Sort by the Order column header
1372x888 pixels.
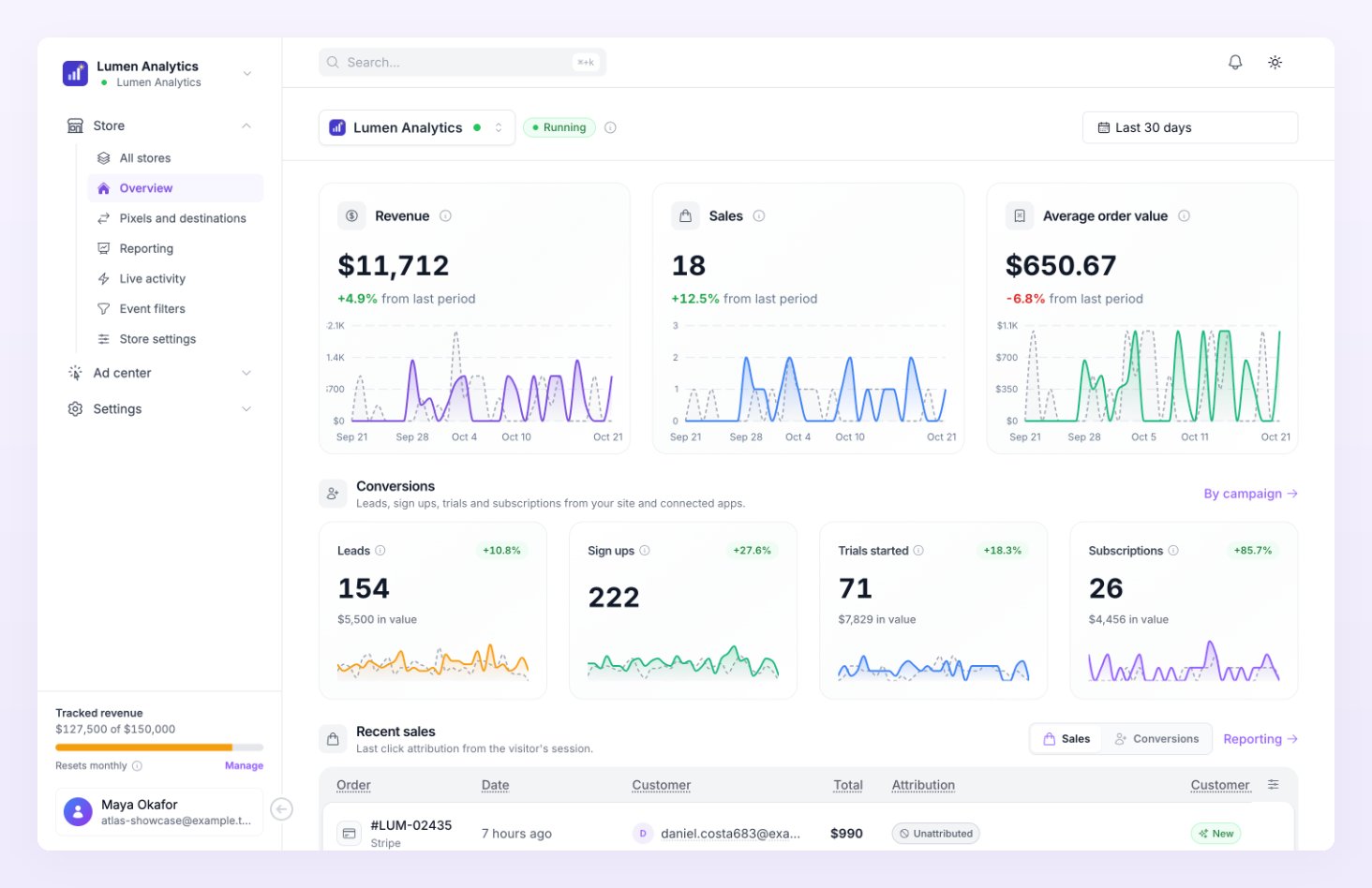click(x=353, y=785)
